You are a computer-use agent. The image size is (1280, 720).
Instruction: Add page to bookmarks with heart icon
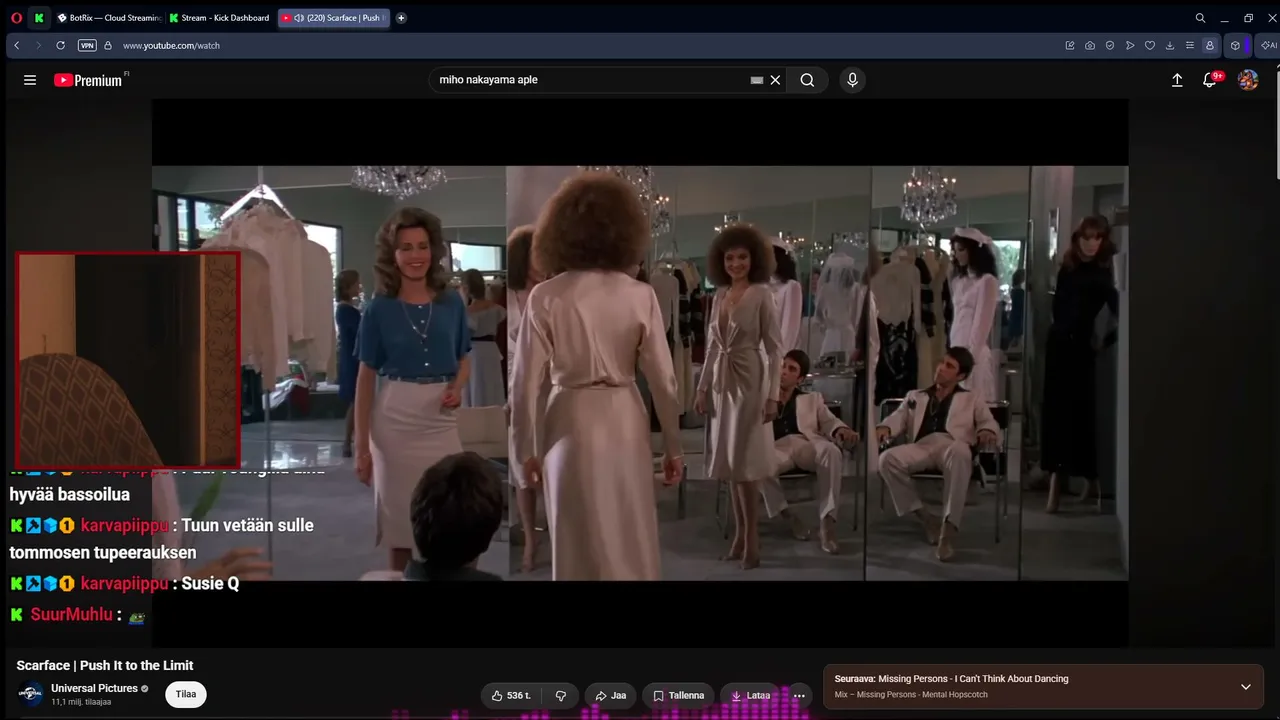coord(1150,45)
